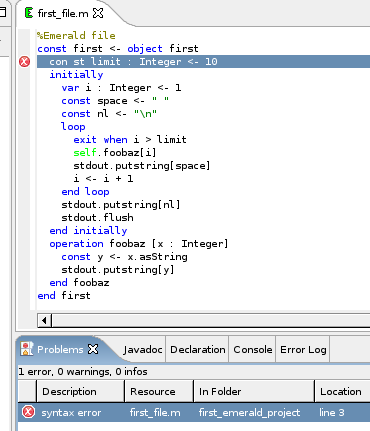This screenshot has width=370, height=431.
Task: Sort by the Resource column header
Action: click(x=159, y=391)
